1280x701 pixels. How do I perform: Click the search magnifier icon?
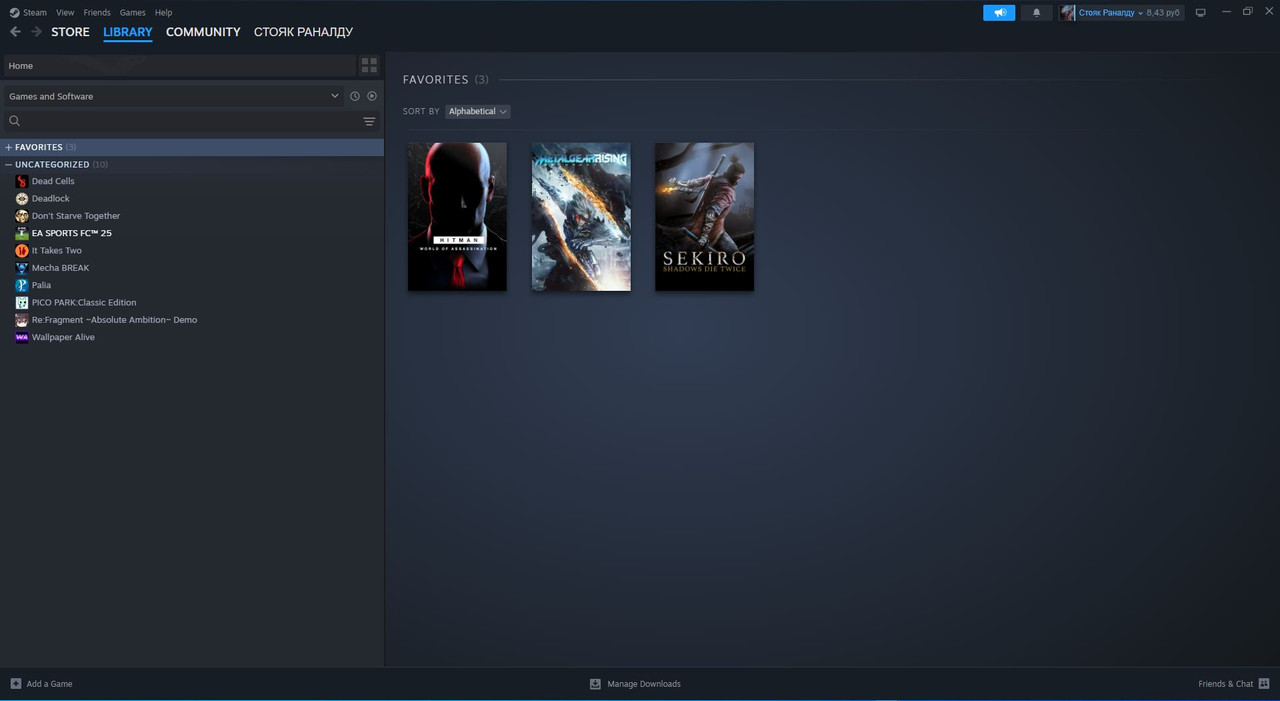pyautogui.click(x=14, y=121)
